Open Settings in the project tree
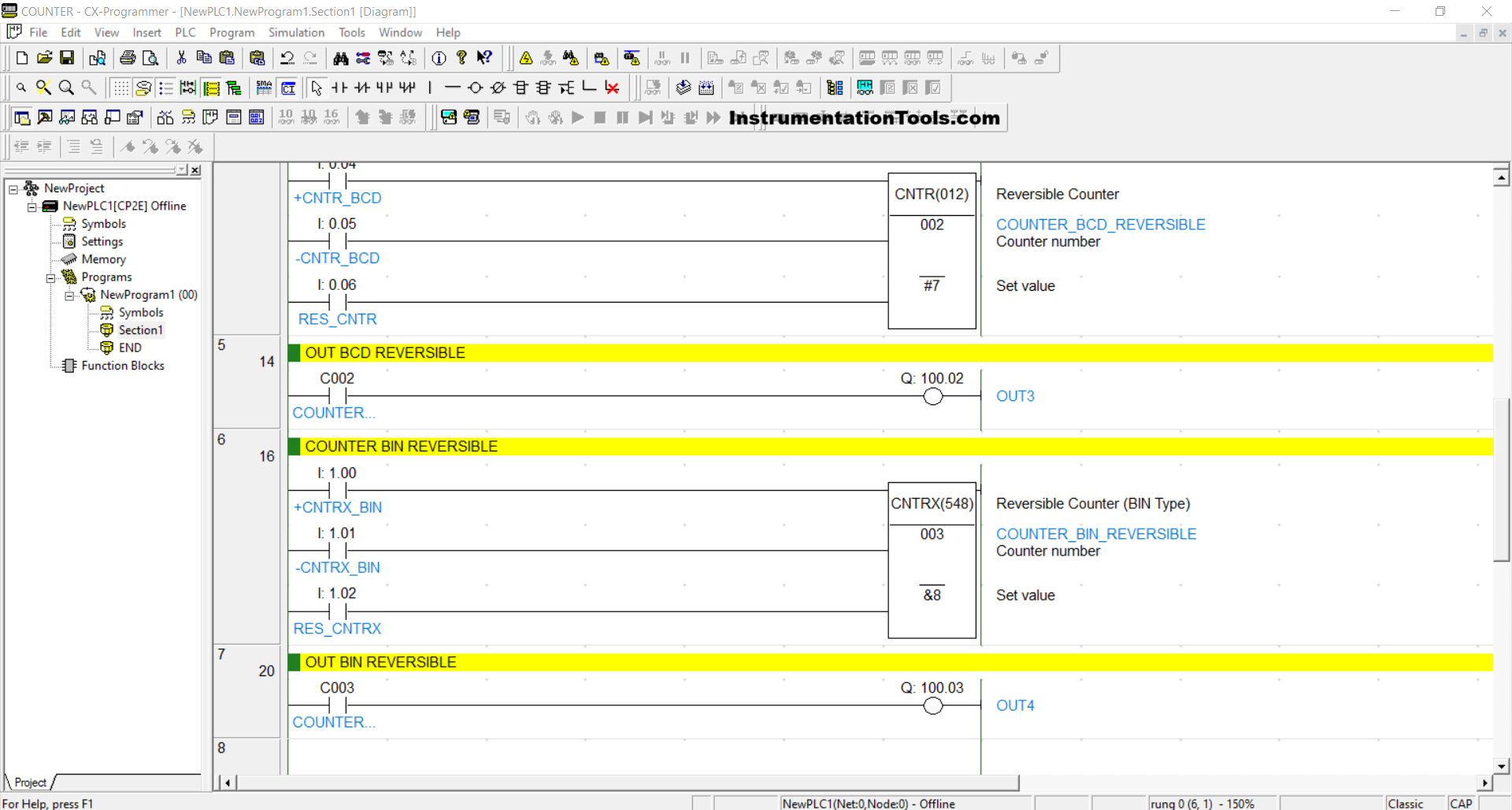 point(102,242)
